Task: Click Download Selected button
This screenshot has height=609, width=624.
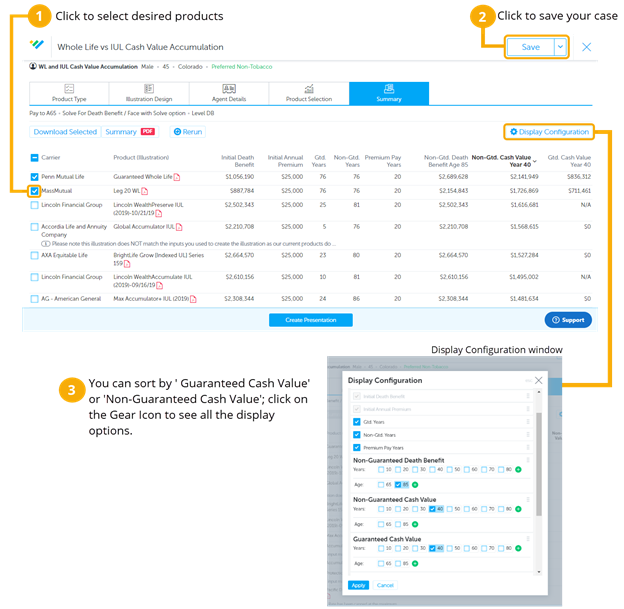Action: (x=65, y=132)
